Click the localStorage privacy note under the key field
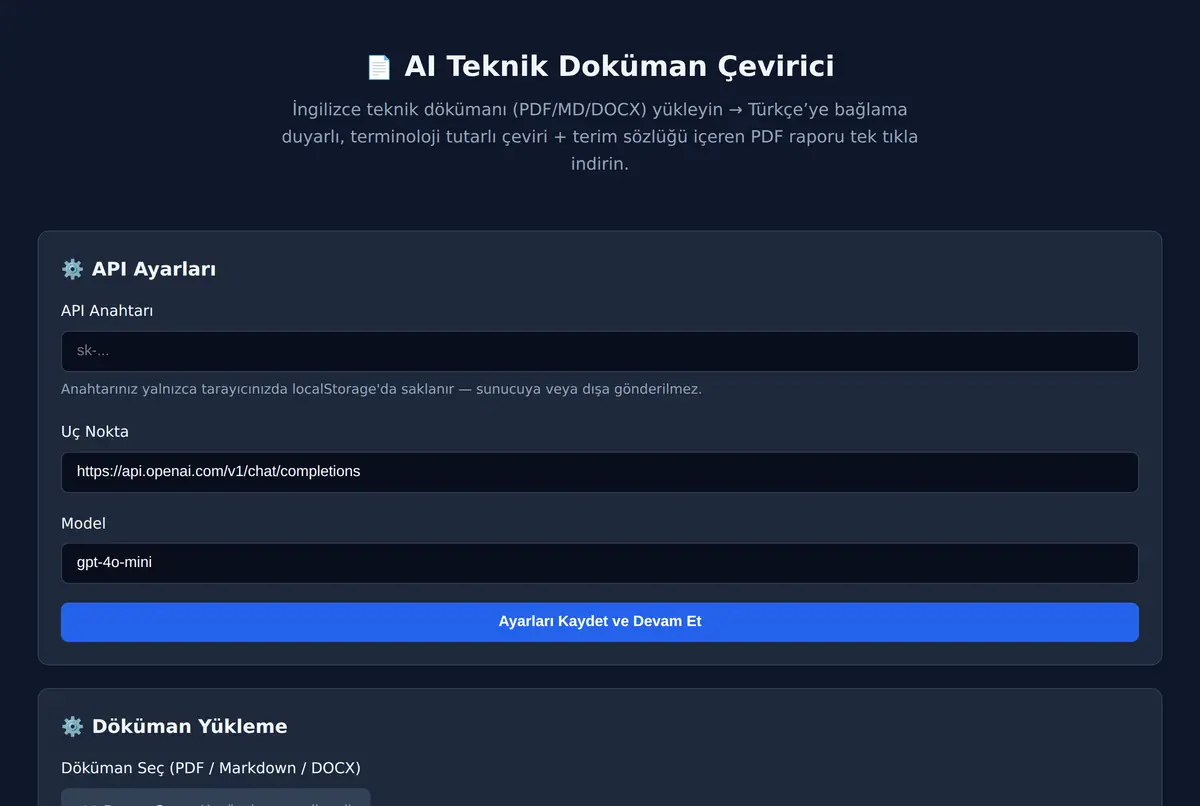The width and height of the screenshot is (1200, 806). (x=381, y=389)
